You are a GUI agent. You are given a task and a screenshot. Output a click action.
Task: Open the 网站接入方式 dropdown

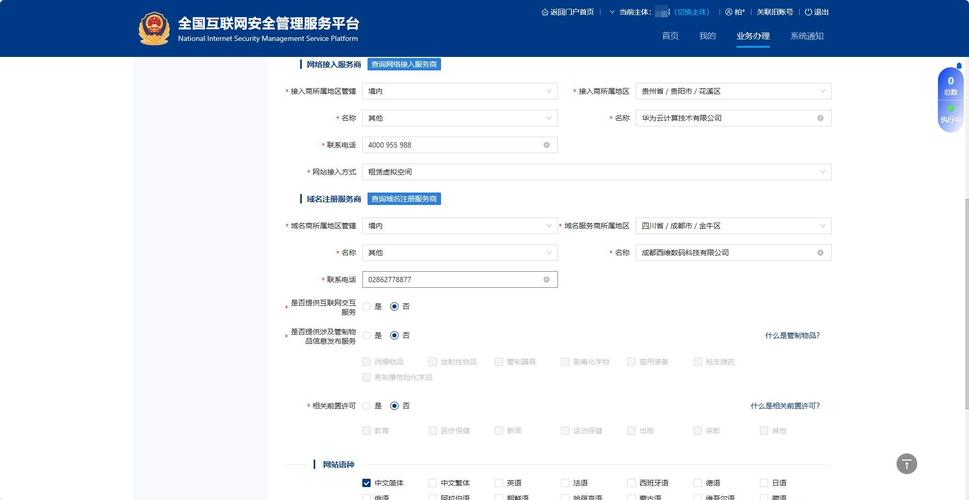(x=596, y=172)
